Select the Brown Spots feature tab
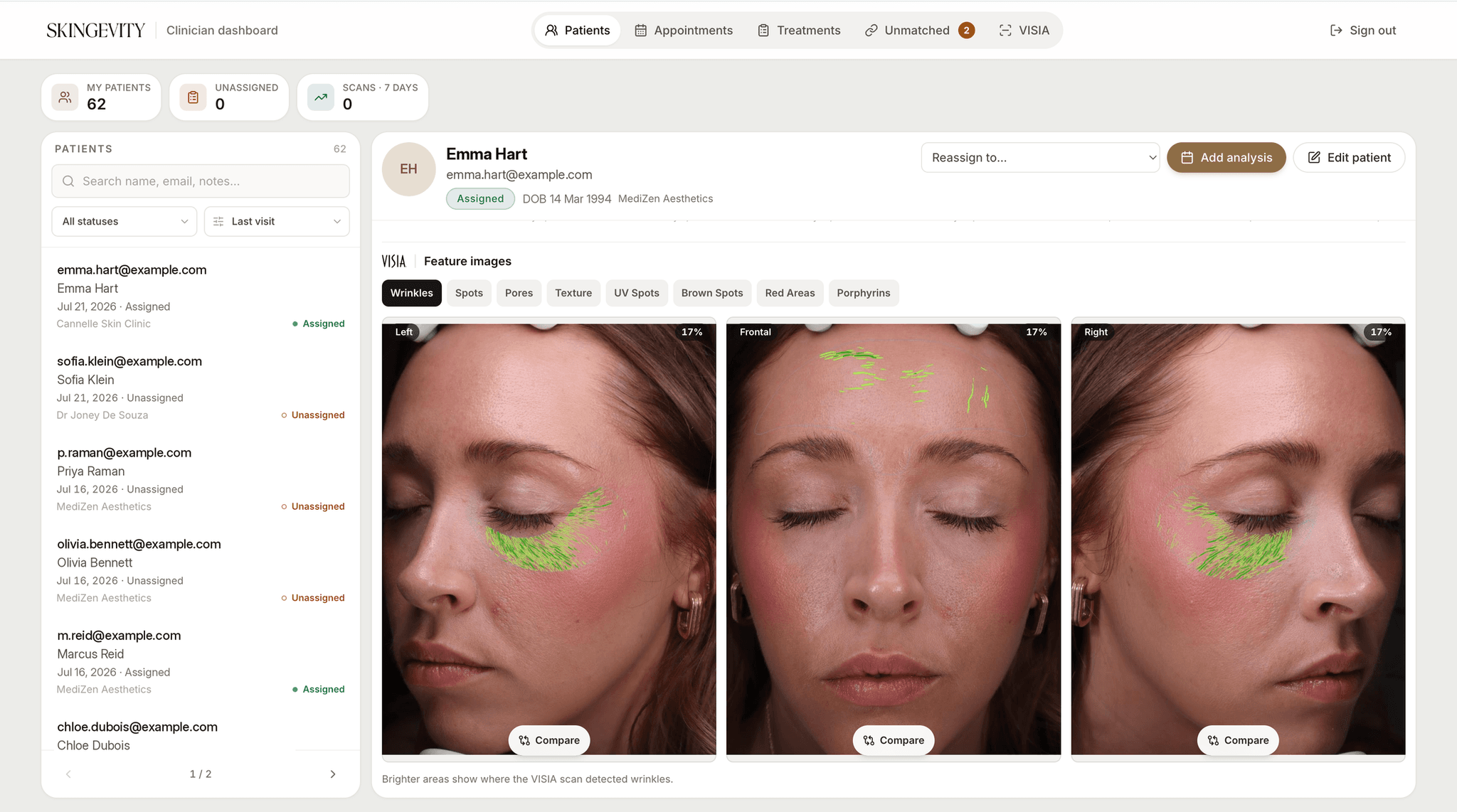 tap(712, 293)
